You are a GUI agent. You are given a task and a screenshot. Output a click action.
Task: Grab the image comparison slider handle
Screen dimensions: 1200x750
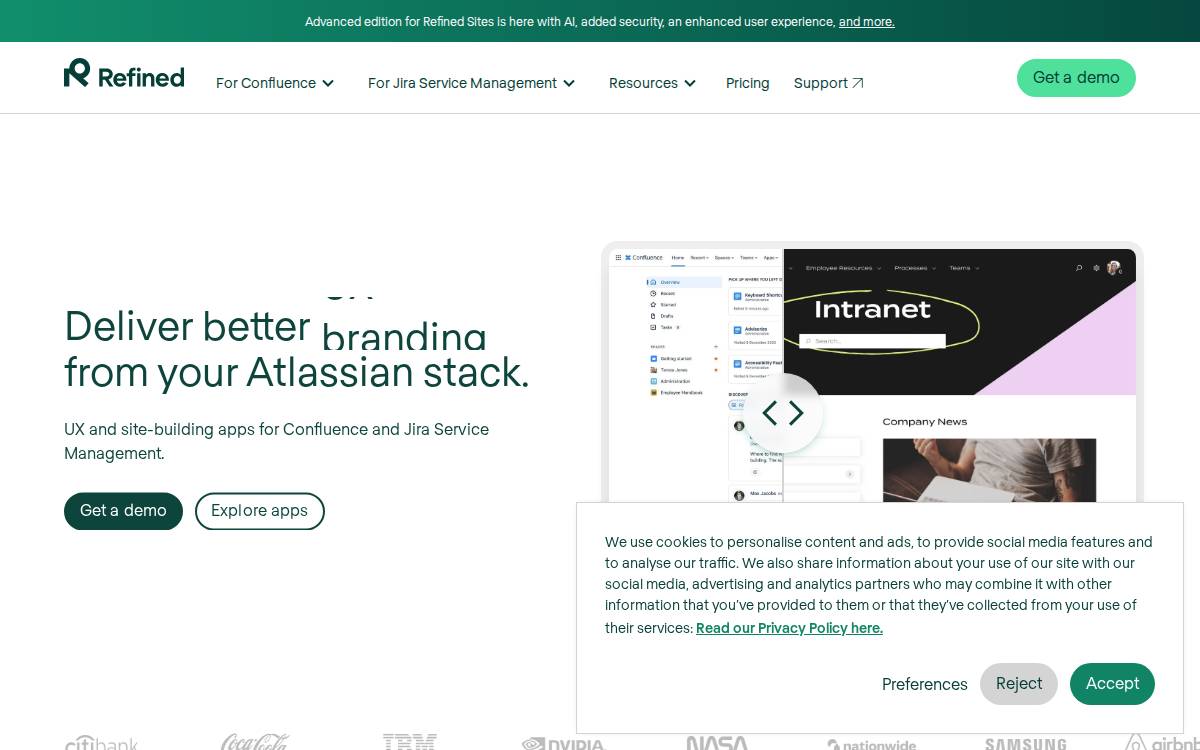783,413
